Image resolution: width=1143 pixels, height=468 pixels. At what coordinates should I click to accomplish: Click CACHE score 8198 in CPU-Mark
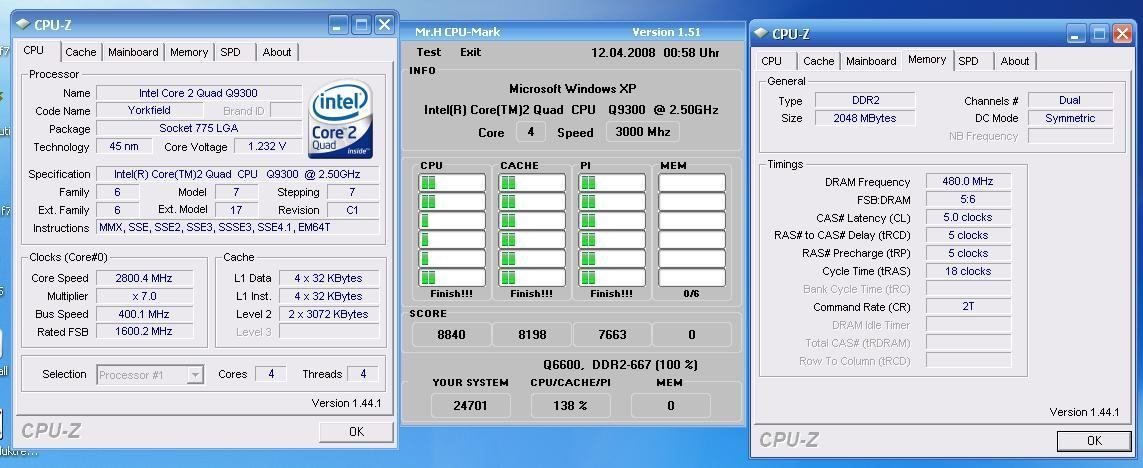532,335
